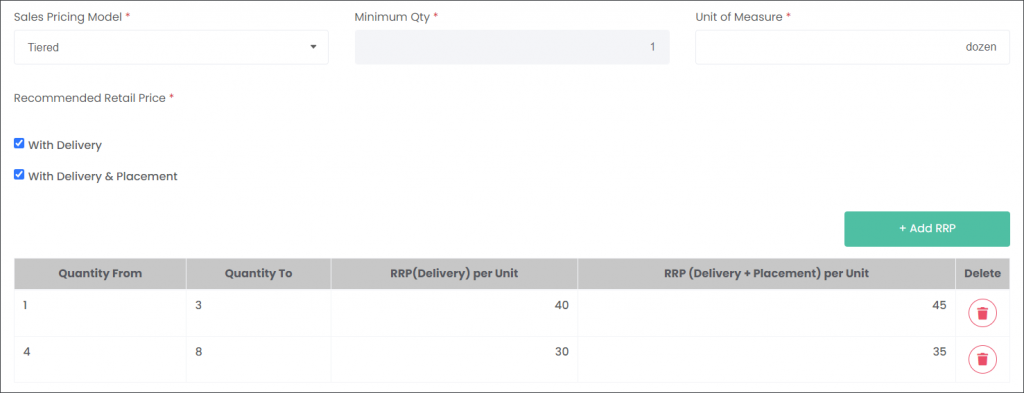Delete the 1 to 3 quantity row

tap(982, 313)
